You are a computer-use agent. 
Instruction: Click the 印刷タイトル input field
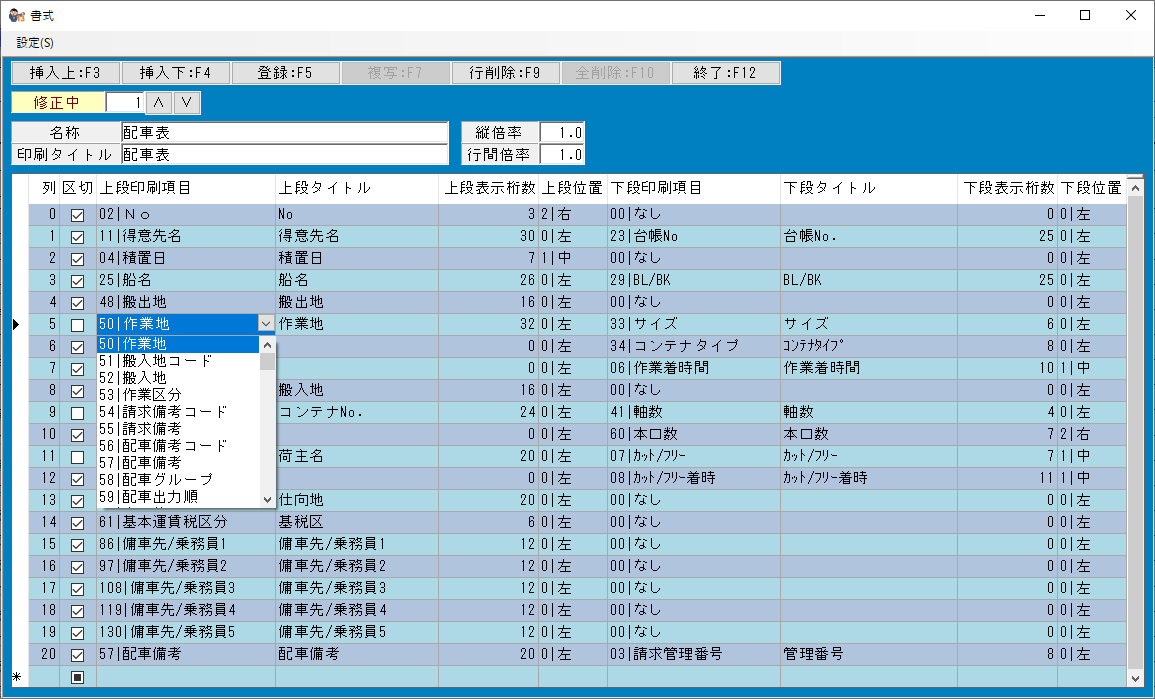283,155
